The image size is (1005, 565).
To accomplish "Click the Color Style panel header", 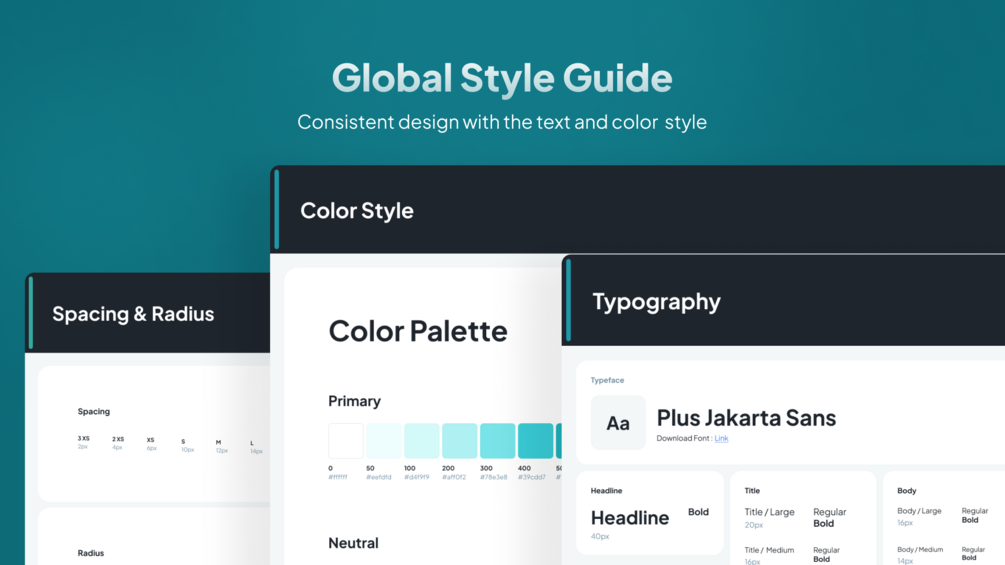I will pos(638,210).
